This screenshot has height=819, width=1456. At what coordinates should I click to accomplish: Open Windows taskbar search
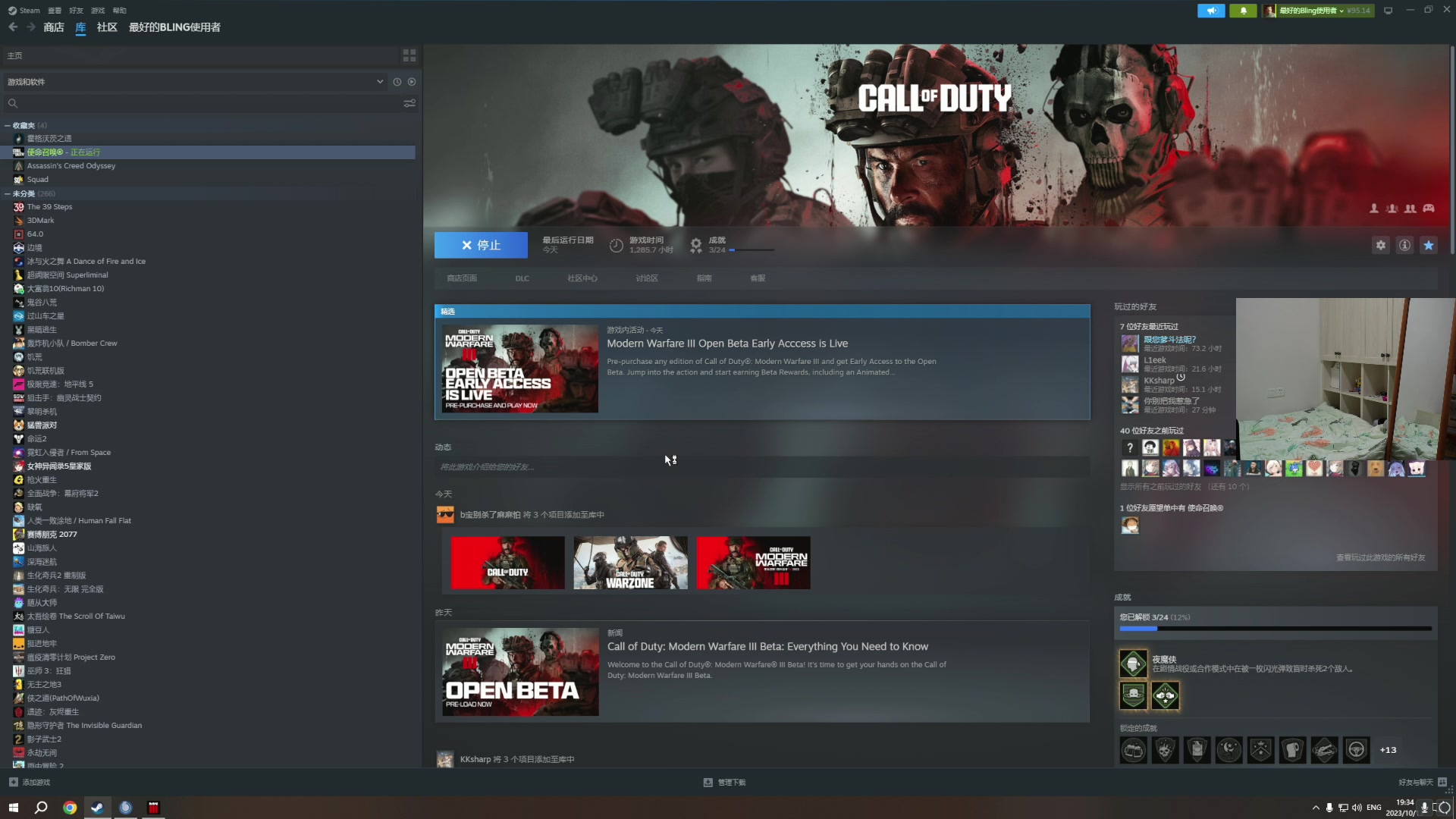tap(41, 808)
